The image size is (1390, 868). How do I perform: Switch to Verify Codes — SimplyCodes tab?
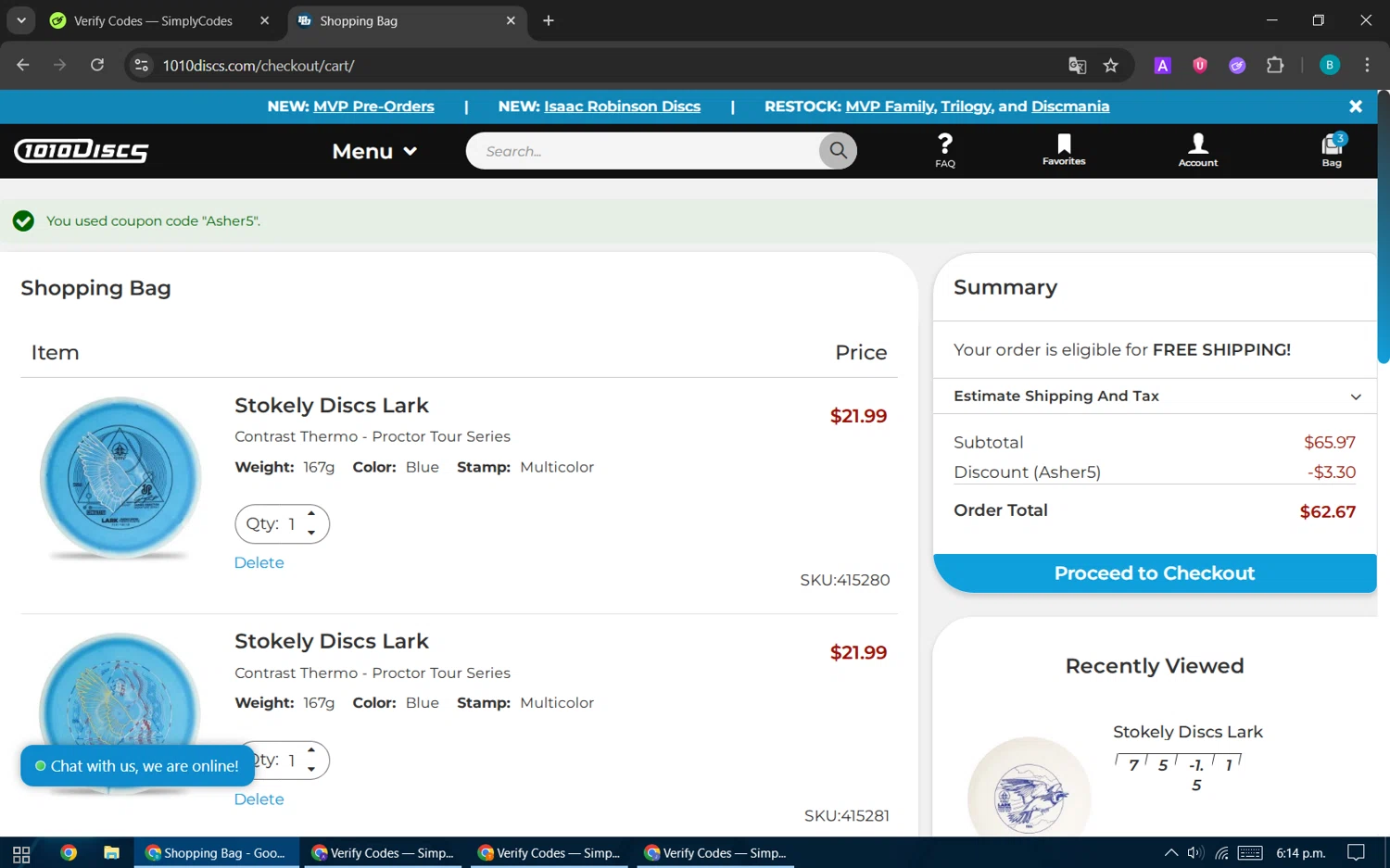[153, 20]
